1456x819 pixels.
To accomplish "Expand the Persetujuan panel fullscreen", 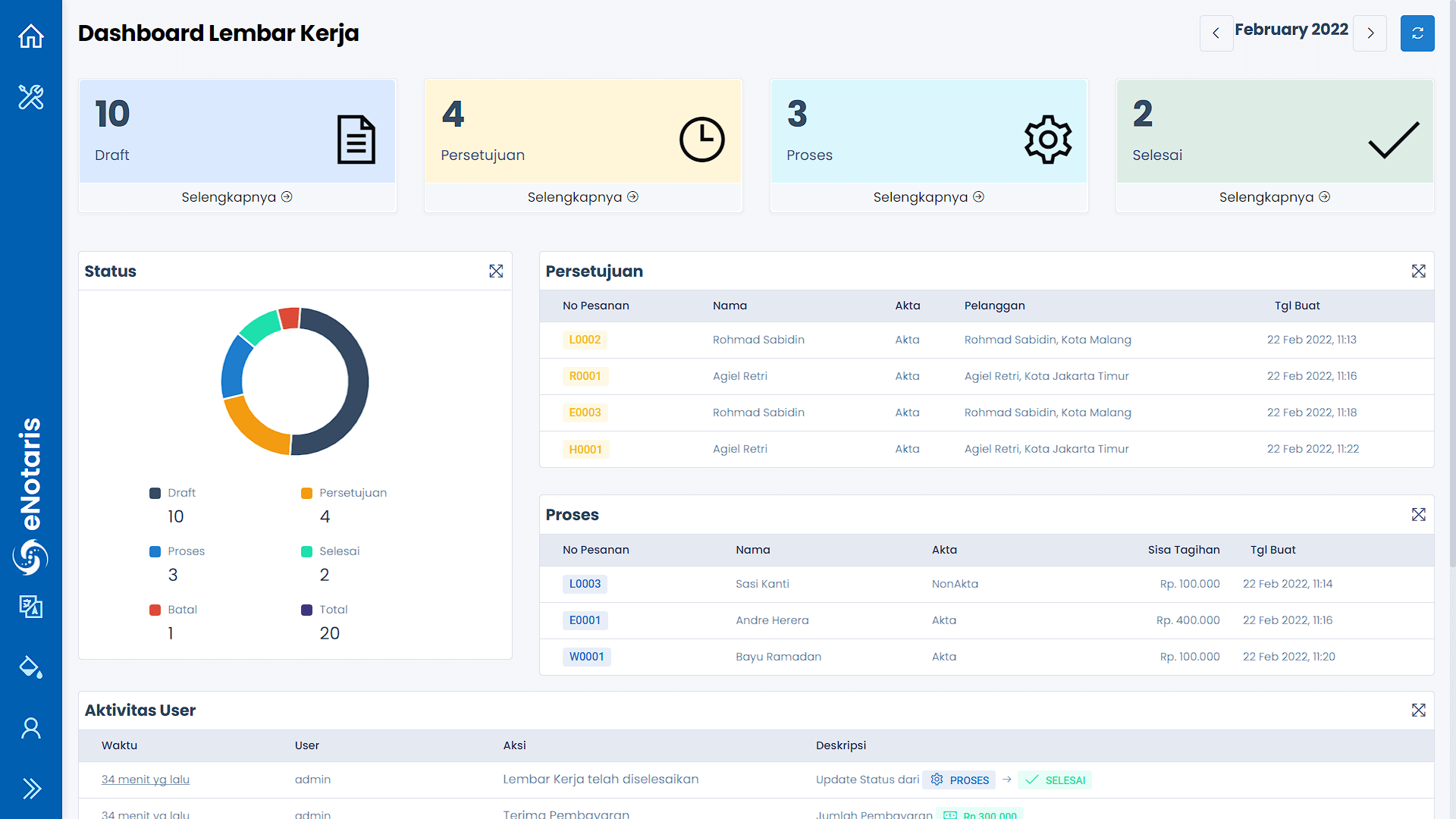I will [x=1419, y=271].
